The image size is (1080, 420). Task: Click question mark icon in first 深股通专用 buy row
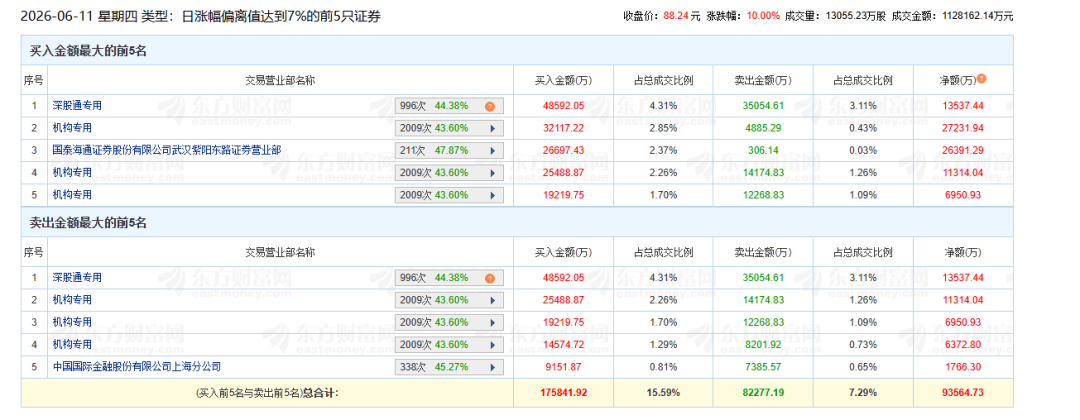coord(490,106)
